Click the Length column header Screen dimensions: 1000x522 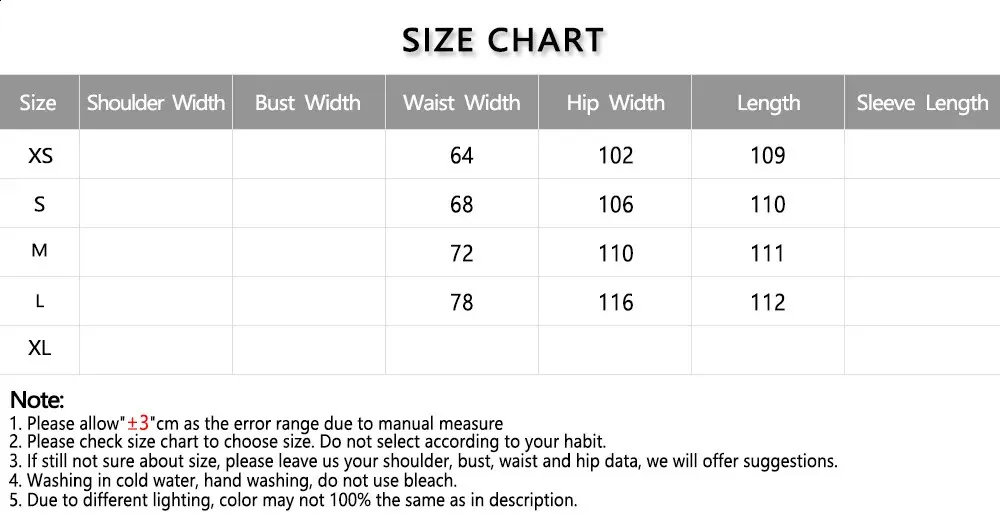[x=768, y=103]
